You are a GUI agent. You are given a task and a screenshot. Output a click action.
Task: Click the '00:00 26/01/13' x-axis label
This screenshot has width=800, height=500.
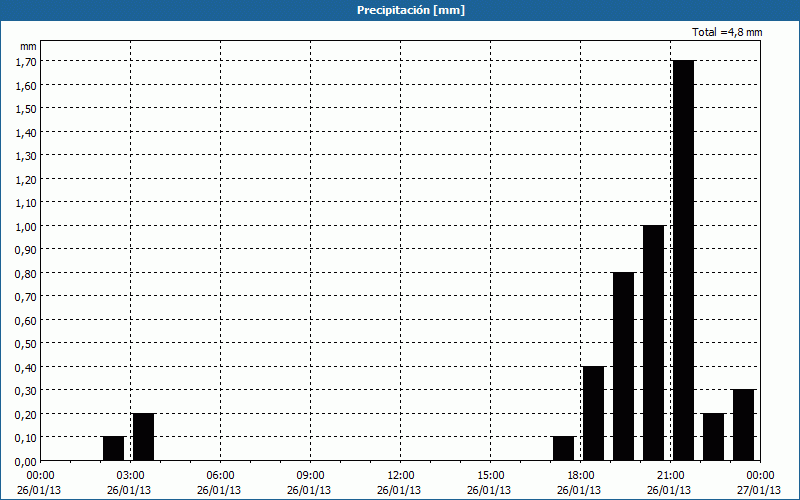39,483
